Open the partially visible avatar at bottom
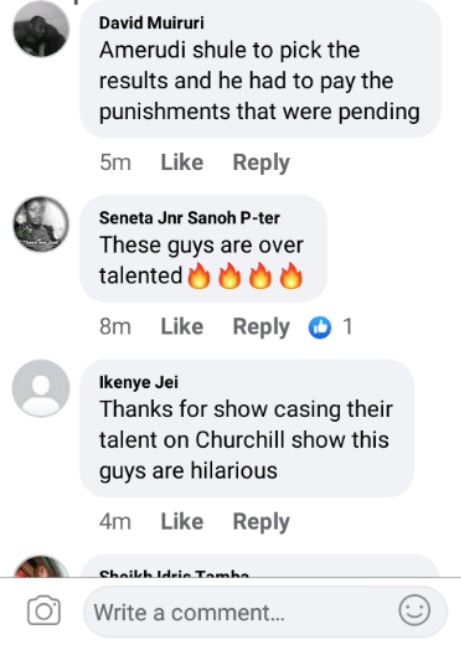The image size is (461, 645). point(41,567)
